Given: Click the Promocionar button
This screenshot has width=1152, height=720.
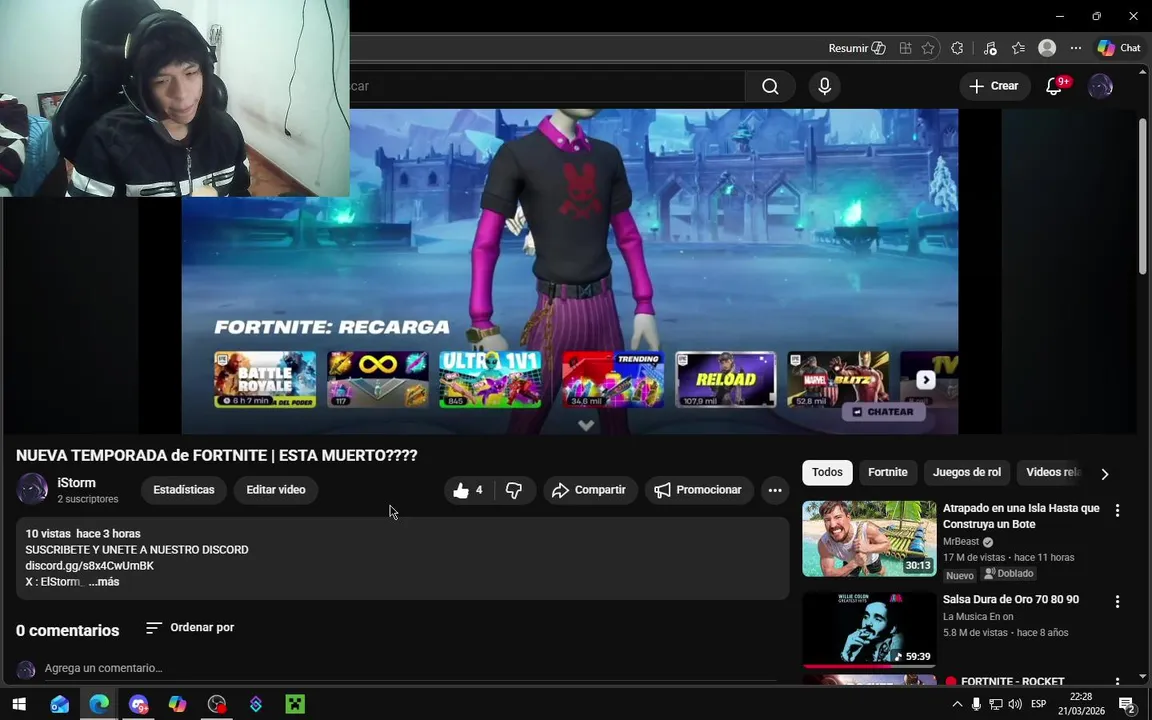Looking at the screenshot, I should (x=699, y=490).
